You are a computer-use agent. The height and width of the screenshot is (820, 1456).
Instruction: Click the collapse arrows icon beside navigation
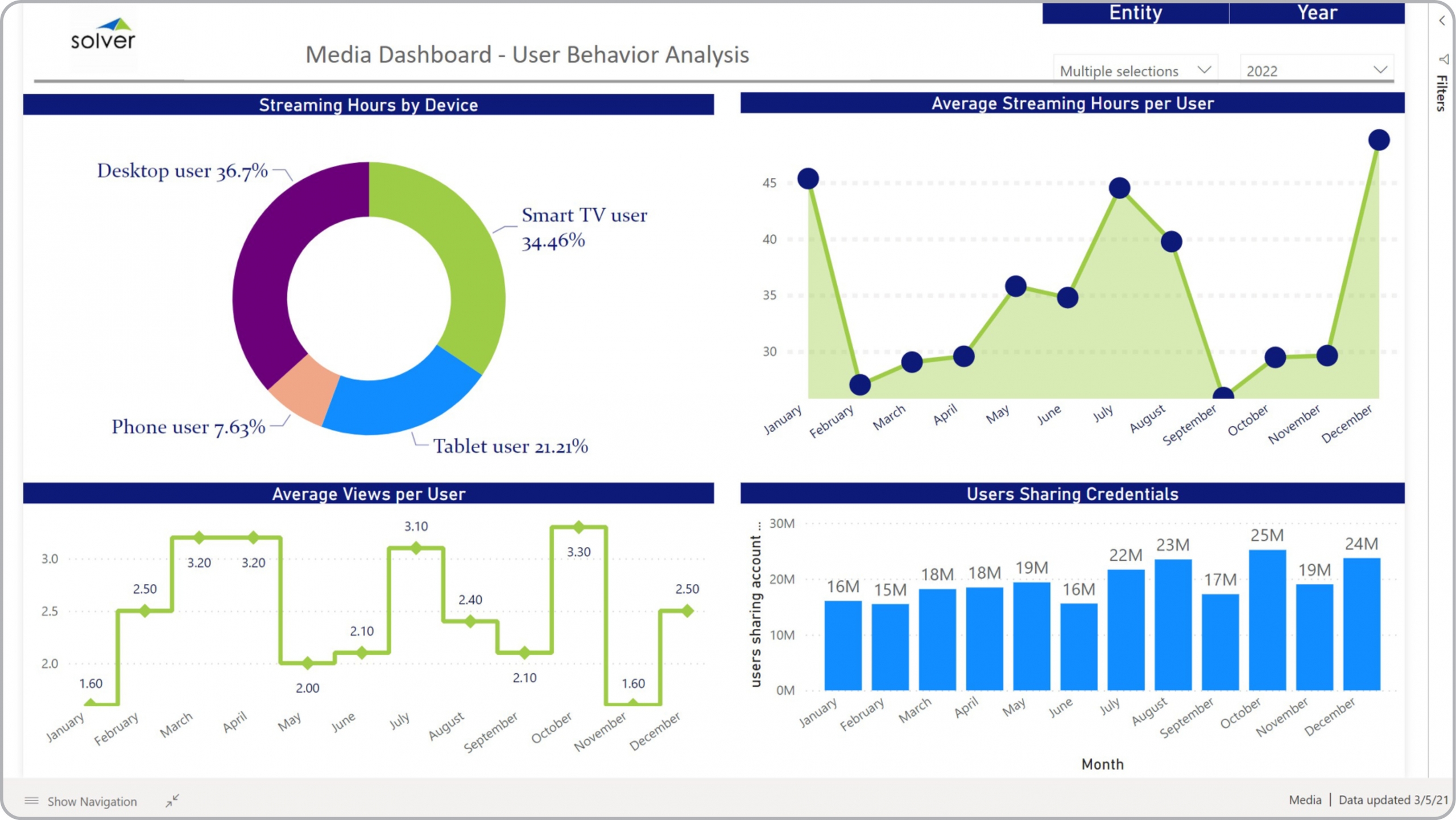click(x=172, y=801)
